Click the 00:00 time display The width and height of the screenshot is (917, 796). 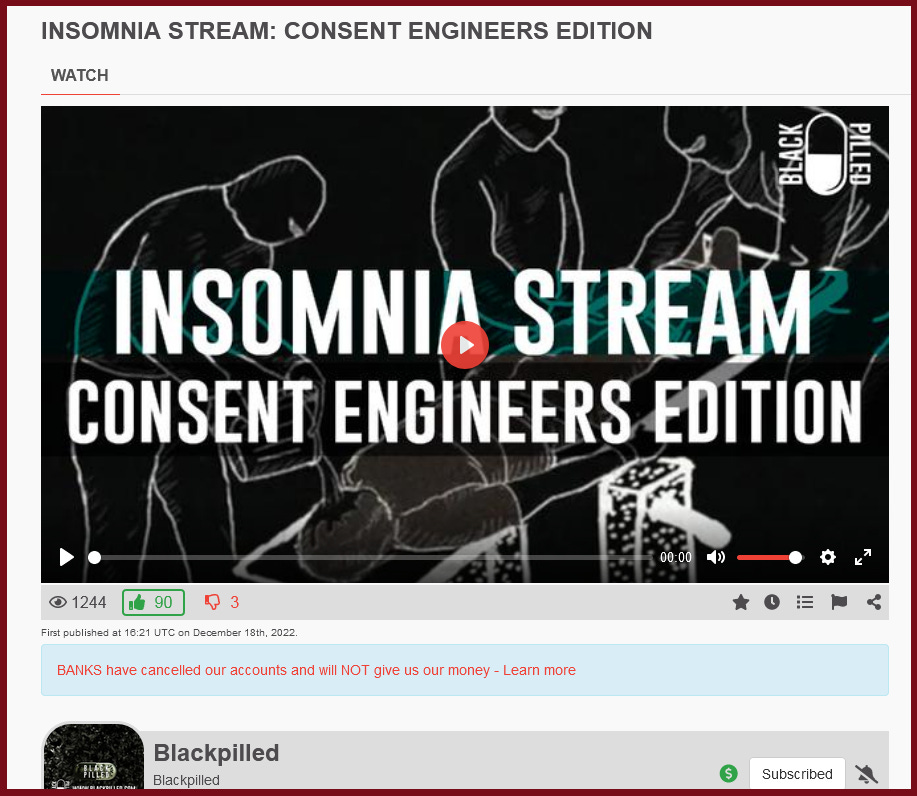[675, 557]
